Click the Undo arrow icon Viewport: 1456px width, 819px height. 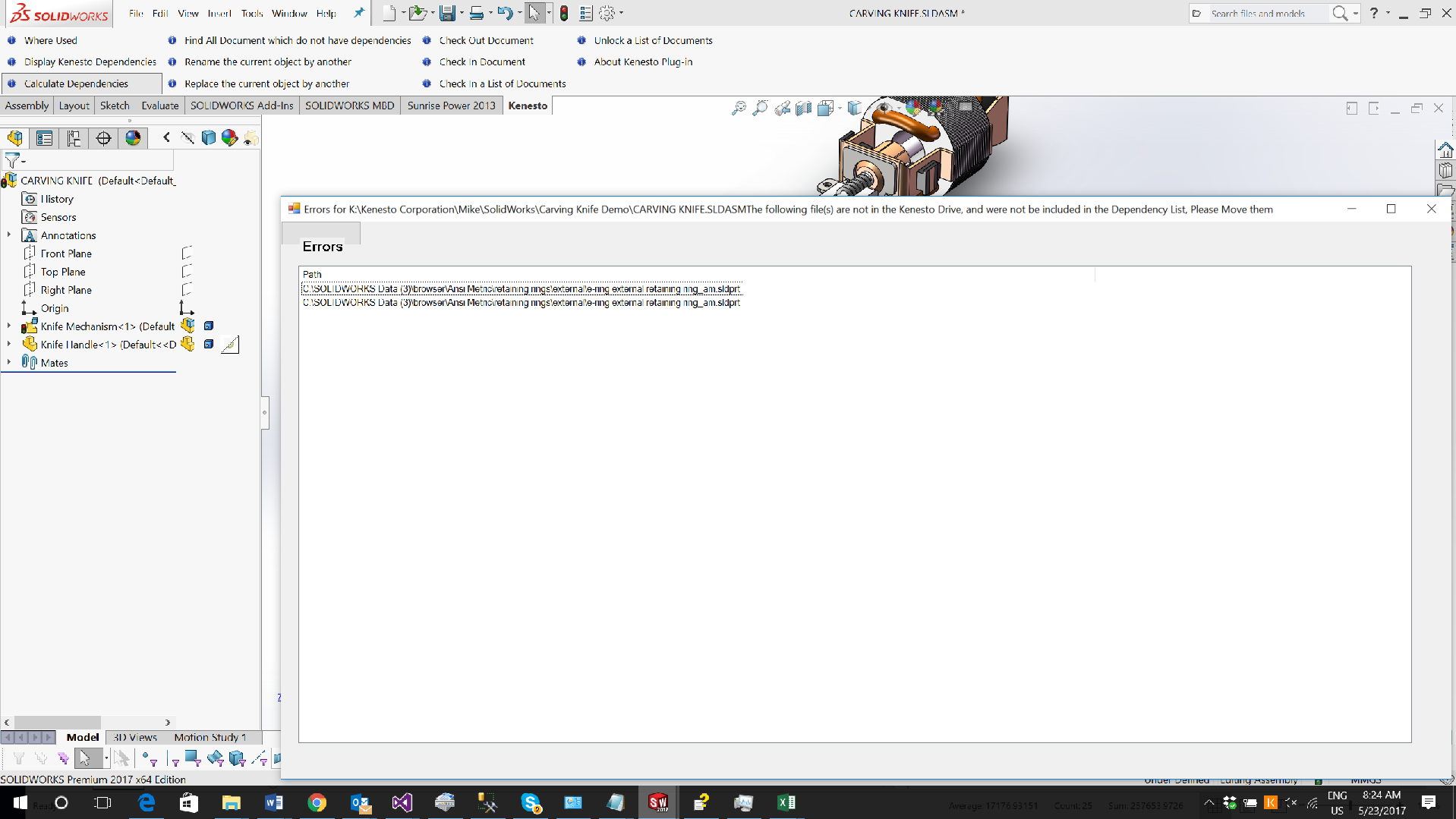[x=505, y=13]
